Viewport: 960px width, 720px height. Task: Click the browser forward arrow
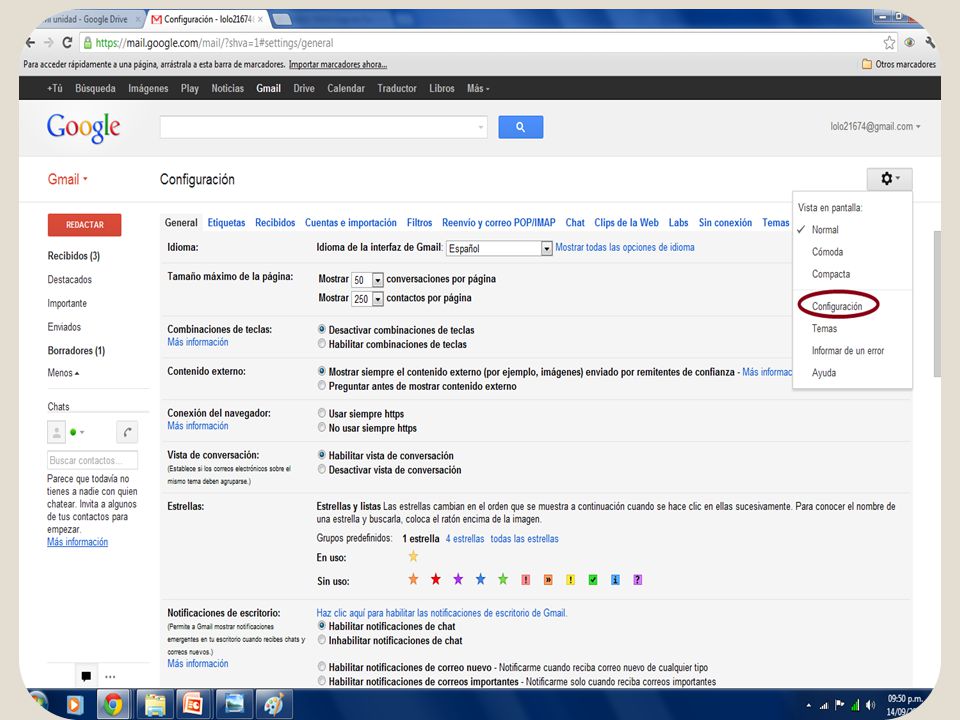(x=48, y=43)
